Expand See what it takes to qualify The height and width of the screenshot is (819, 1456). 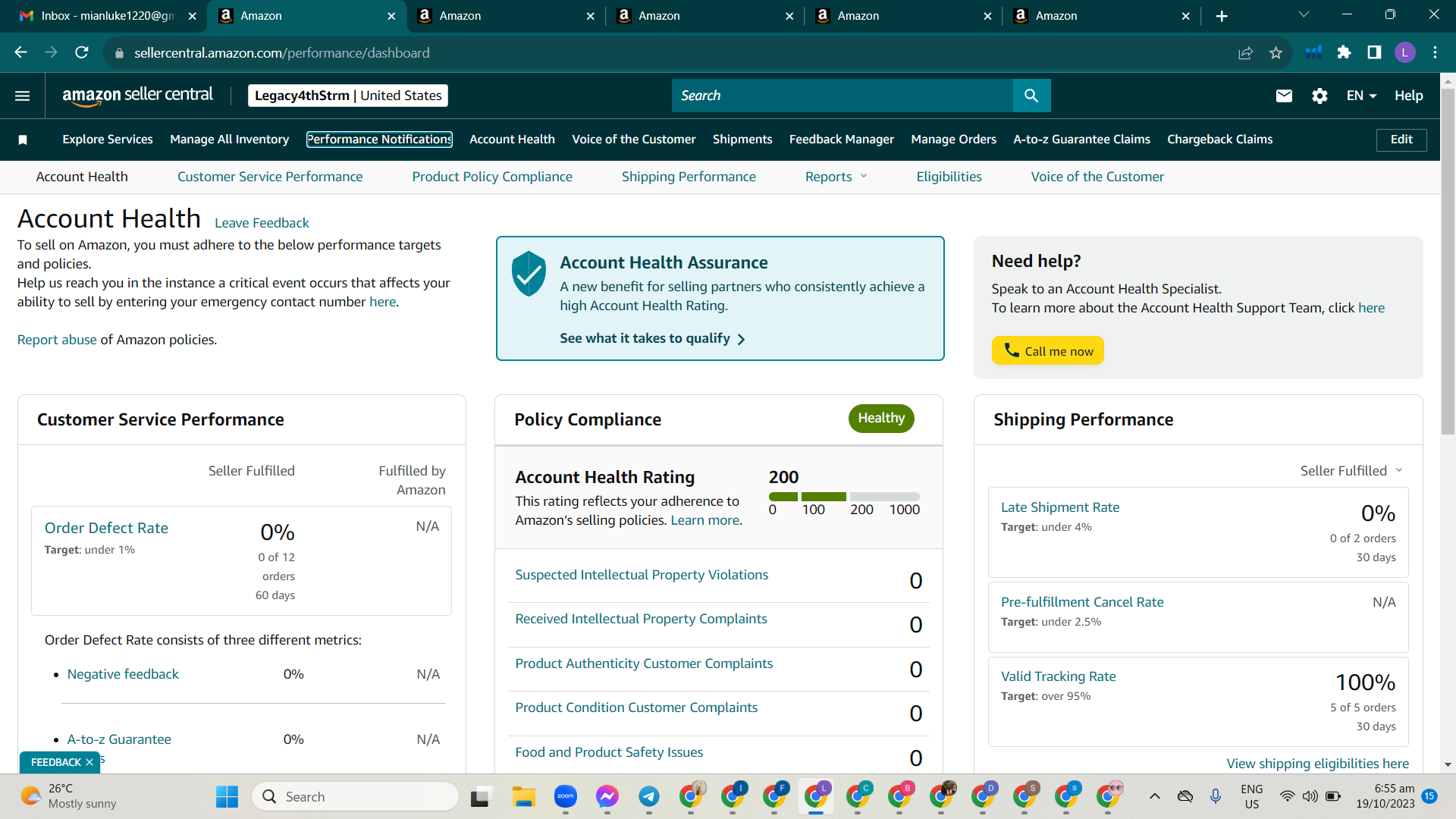652,338
